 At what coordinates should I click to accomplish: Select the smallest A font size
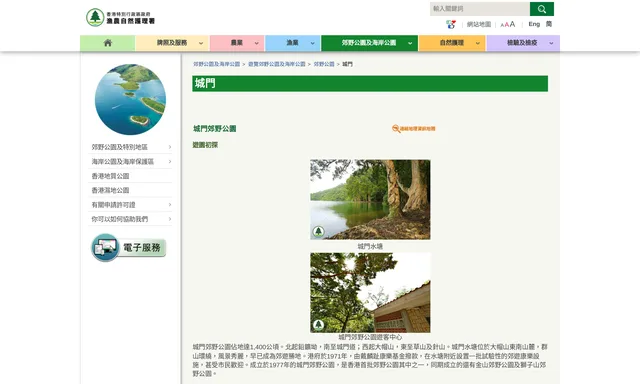(502, 25)
